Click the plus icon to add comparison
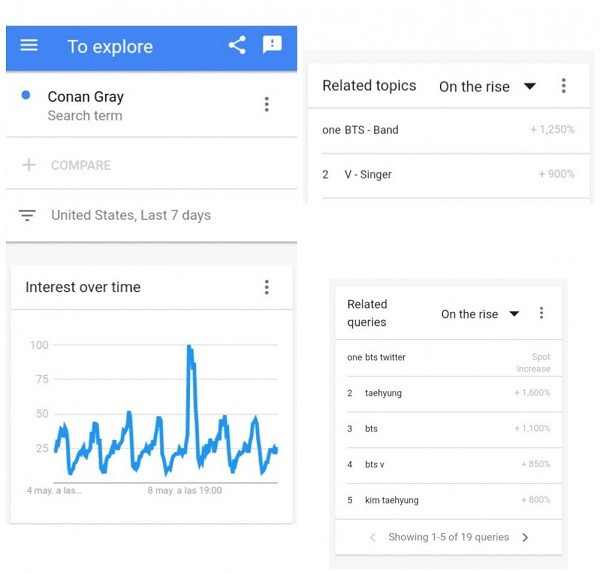 [29, 165]
